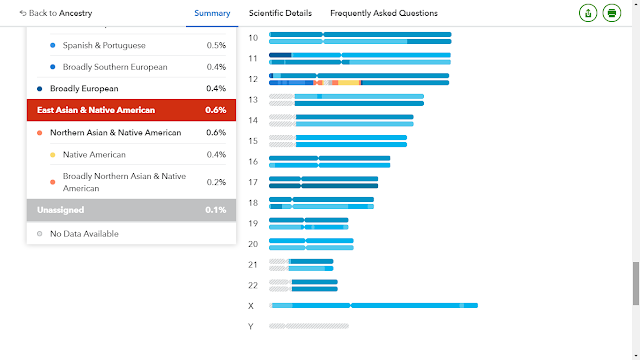
Task: Click the No Data Available circle
Action: pyautogui.click(x=40, y=234)
